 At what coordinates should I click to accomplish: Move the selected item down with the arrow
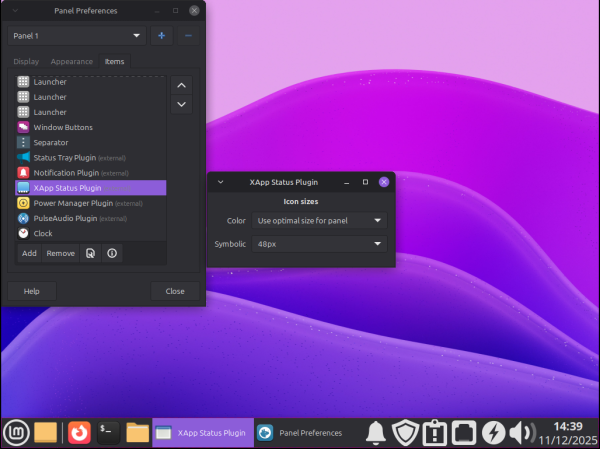click(x=181, y=104)
